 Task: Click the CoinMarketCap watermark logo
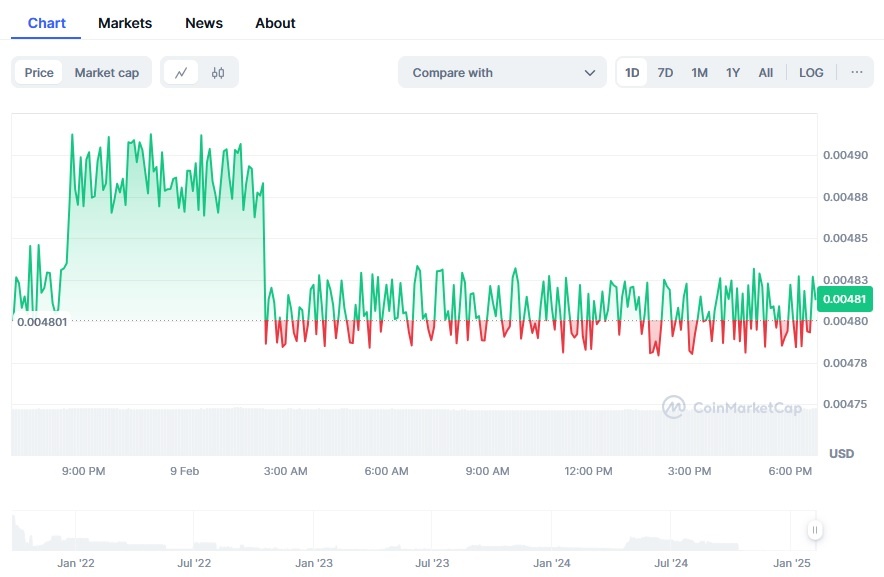pyautogui.click(x=731, y=407)
